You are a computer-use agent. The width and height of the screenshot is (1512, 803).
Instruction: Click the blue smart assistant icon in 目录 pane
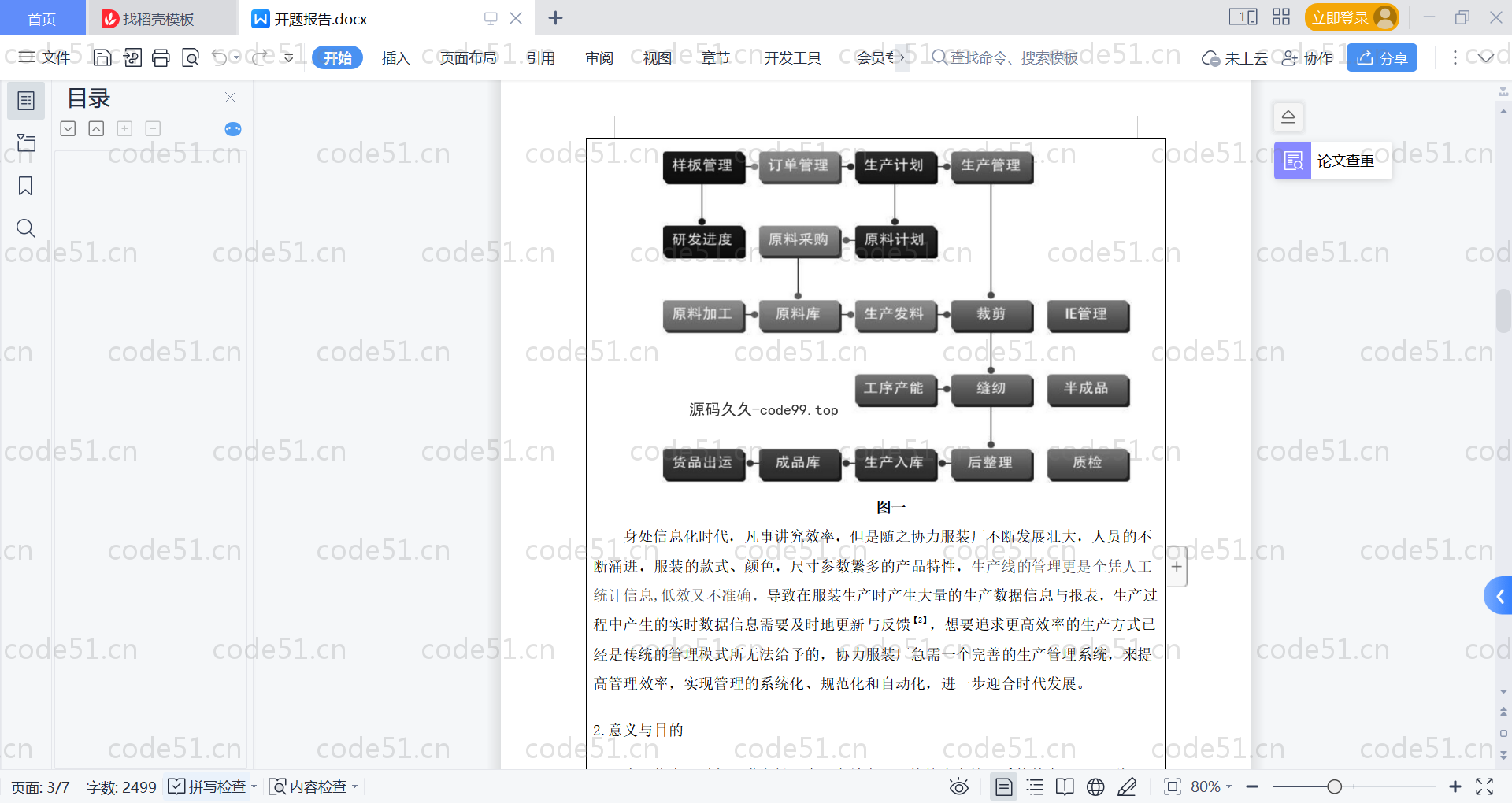pyautogui.click(x=233, y=129)
